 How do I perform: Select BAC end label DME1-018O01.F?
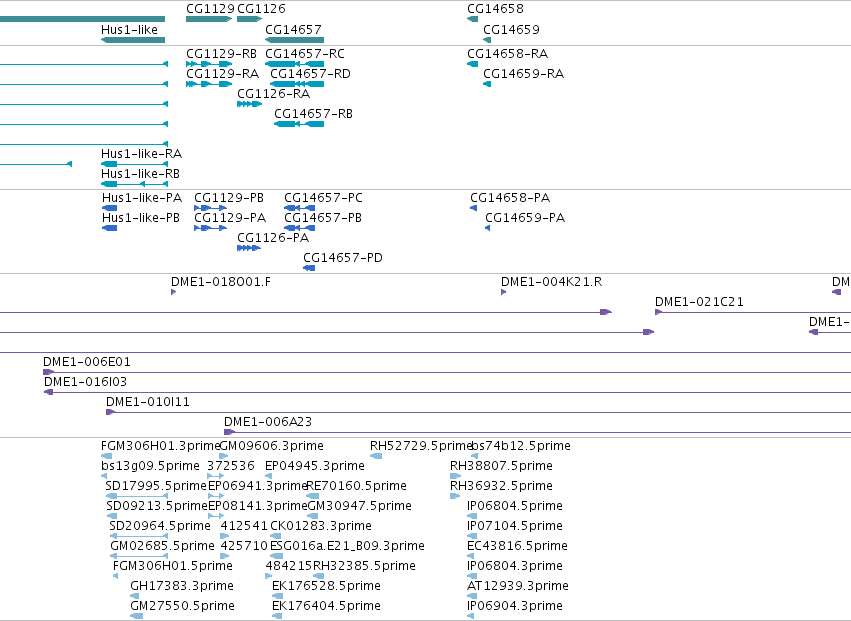[x=221, y=282]
